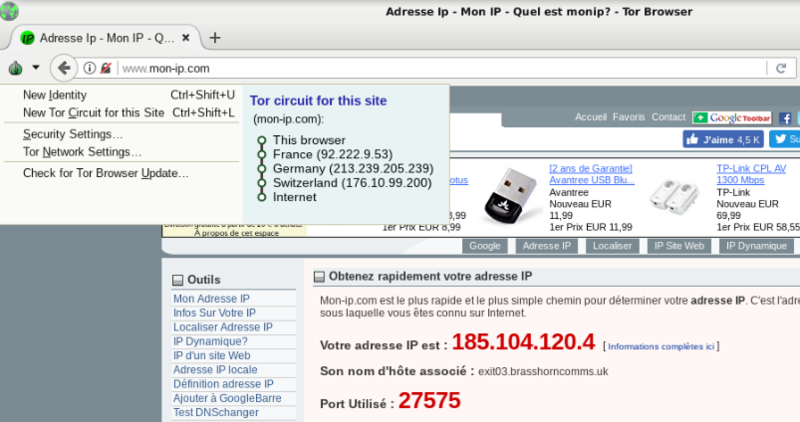Open the '2 ans de Garantie' Avantree link
This screenshot has width=800, height=422.
pos(591,174)
